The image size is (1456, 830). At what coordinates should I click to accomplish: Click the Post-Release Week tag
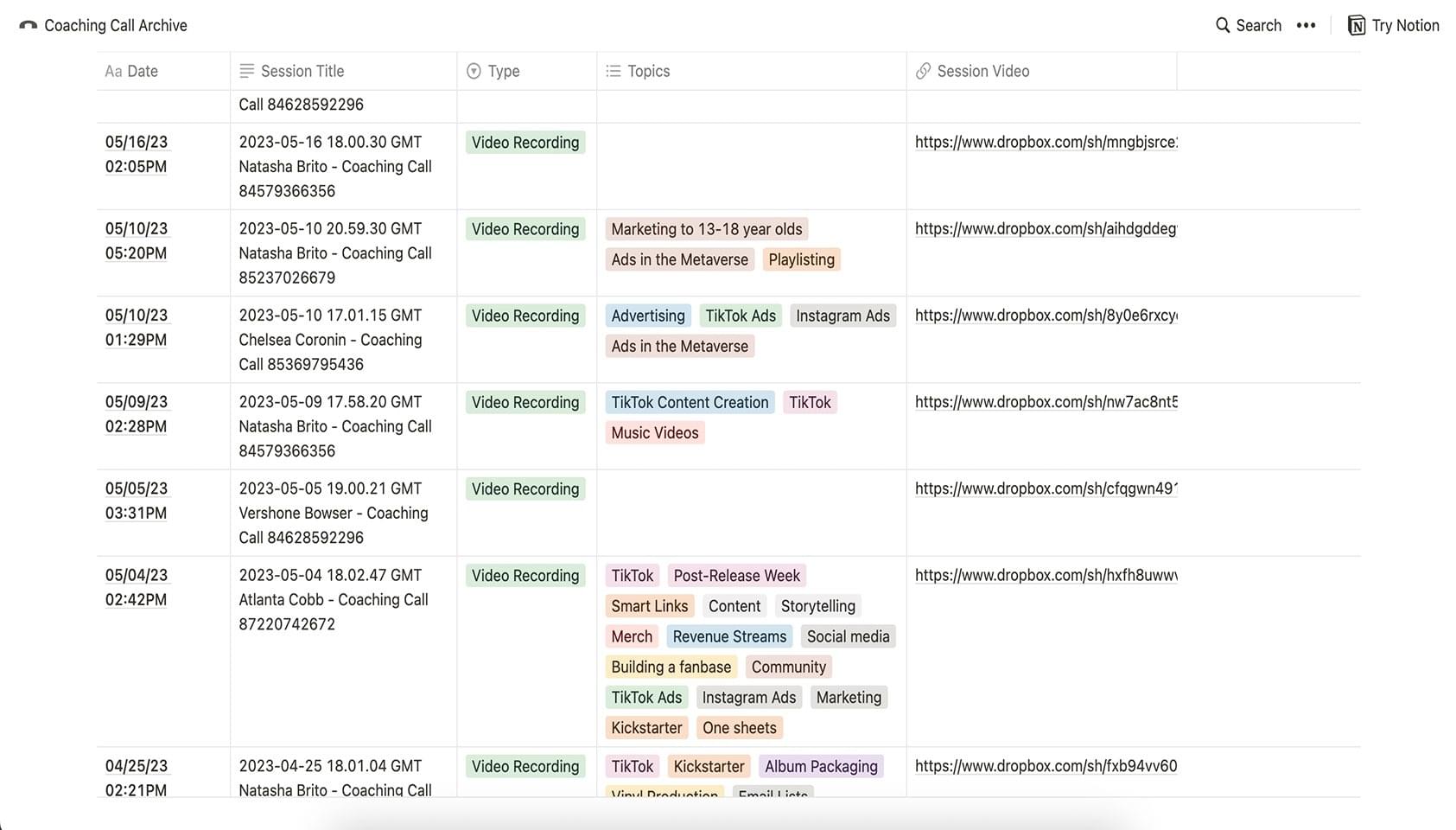tap(737, 576)
